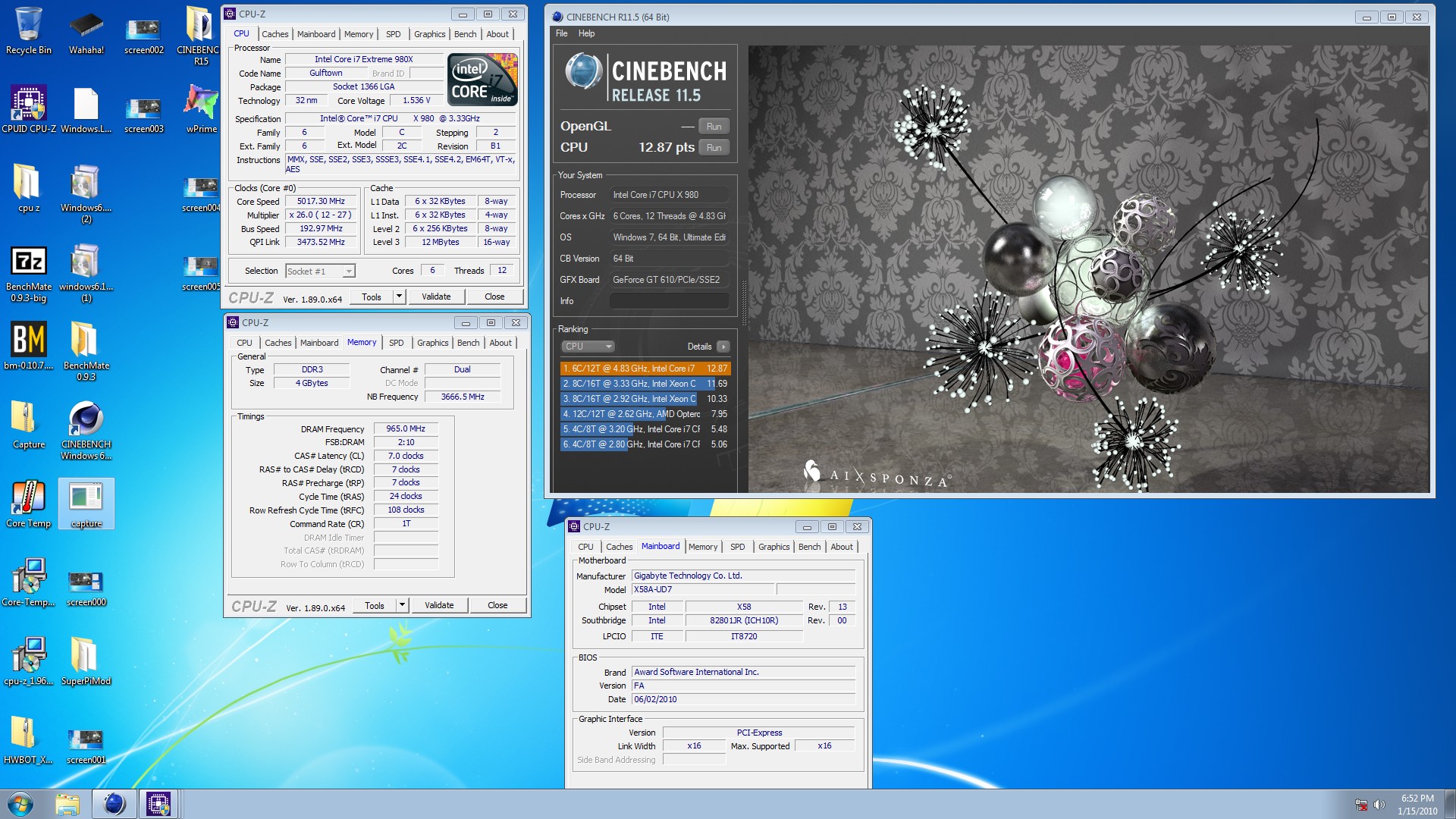This screenshot has height=819, width=1456.
Task: Open Cinebench Help menu
Action: [586, 33]
